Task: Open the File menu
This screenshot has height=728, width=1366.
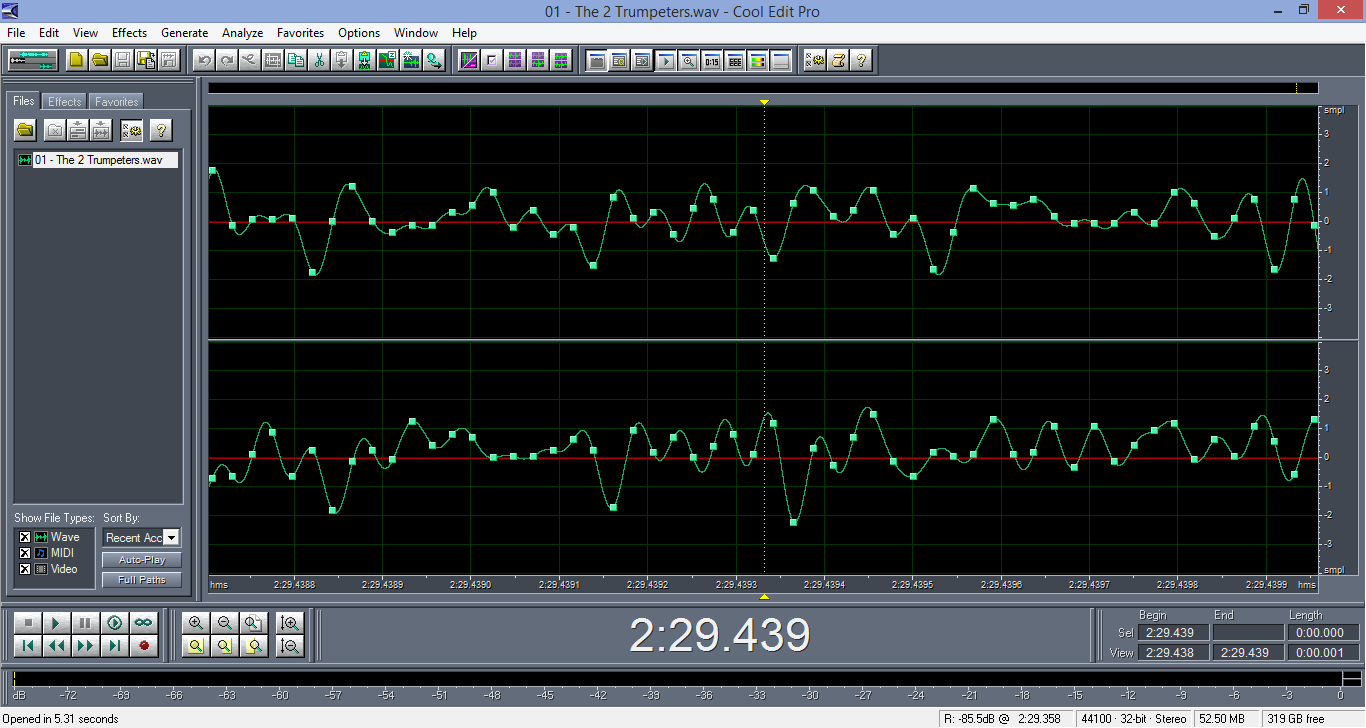Action: pyautogui.click(x=16, y=33)
